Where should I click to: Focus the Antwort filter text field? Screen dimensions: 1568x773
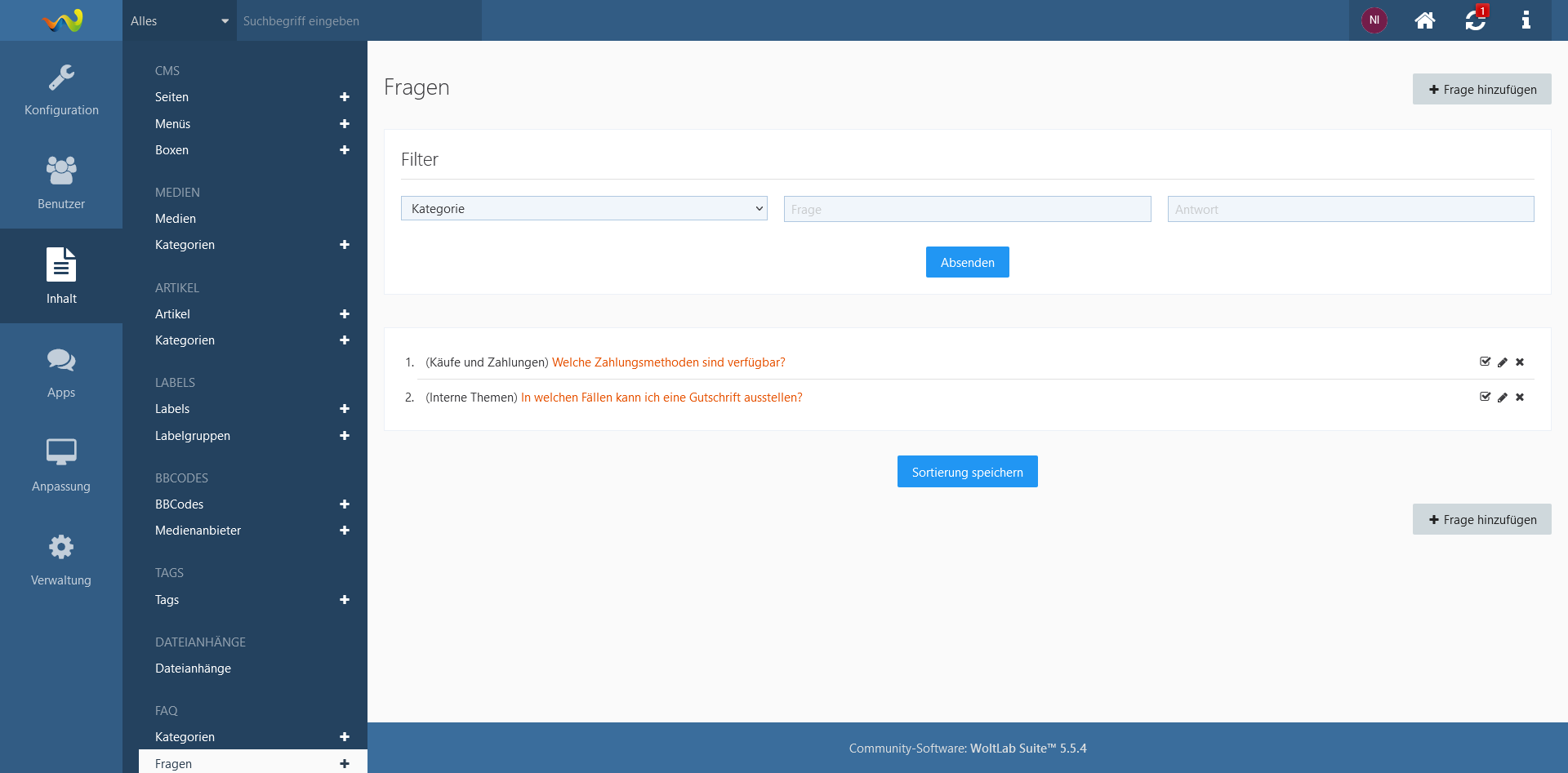click(x=1350, y=210)
